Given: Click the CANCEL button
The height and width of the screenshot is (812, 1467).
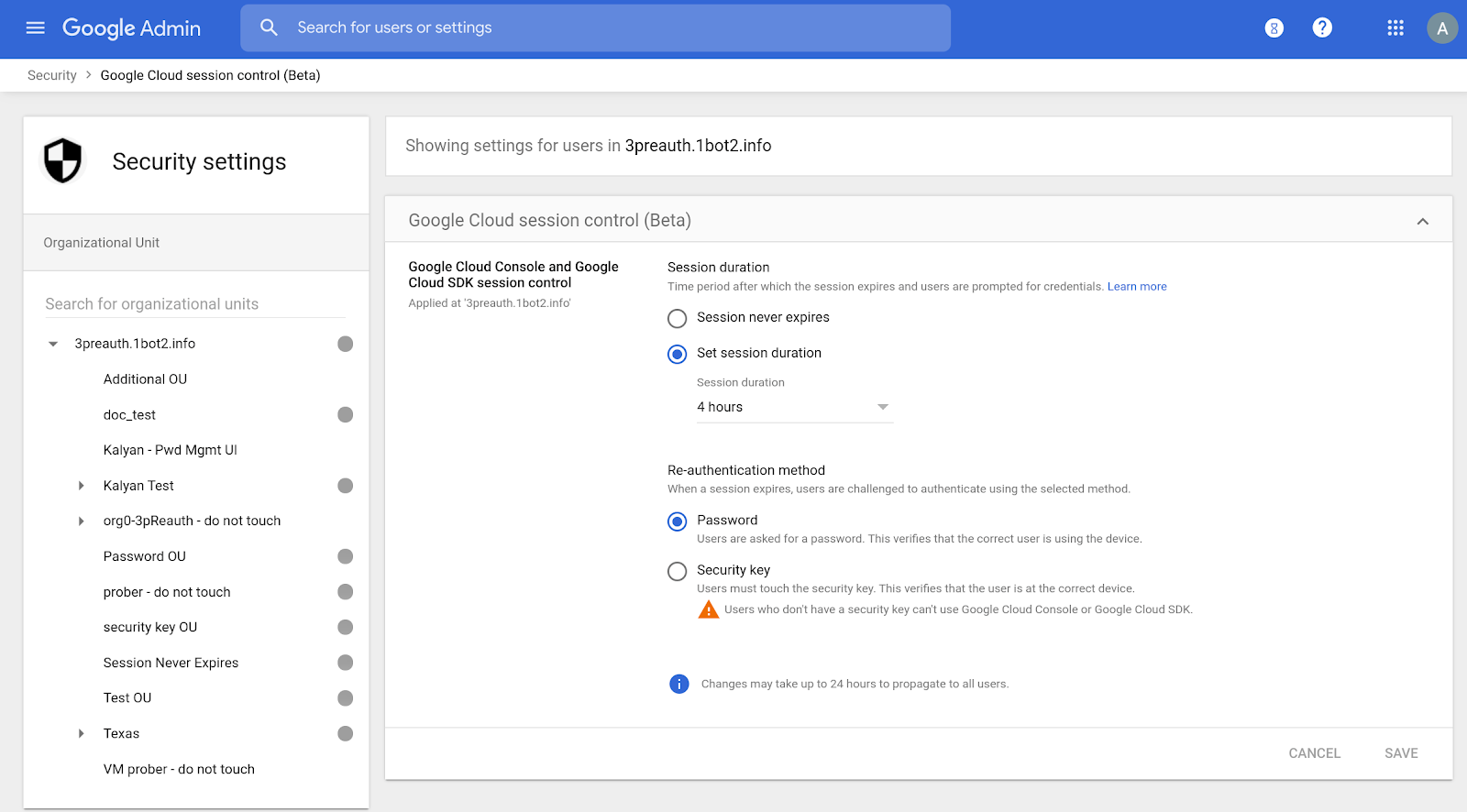Looking at the screenshot, I should (x=1314, y=753).
